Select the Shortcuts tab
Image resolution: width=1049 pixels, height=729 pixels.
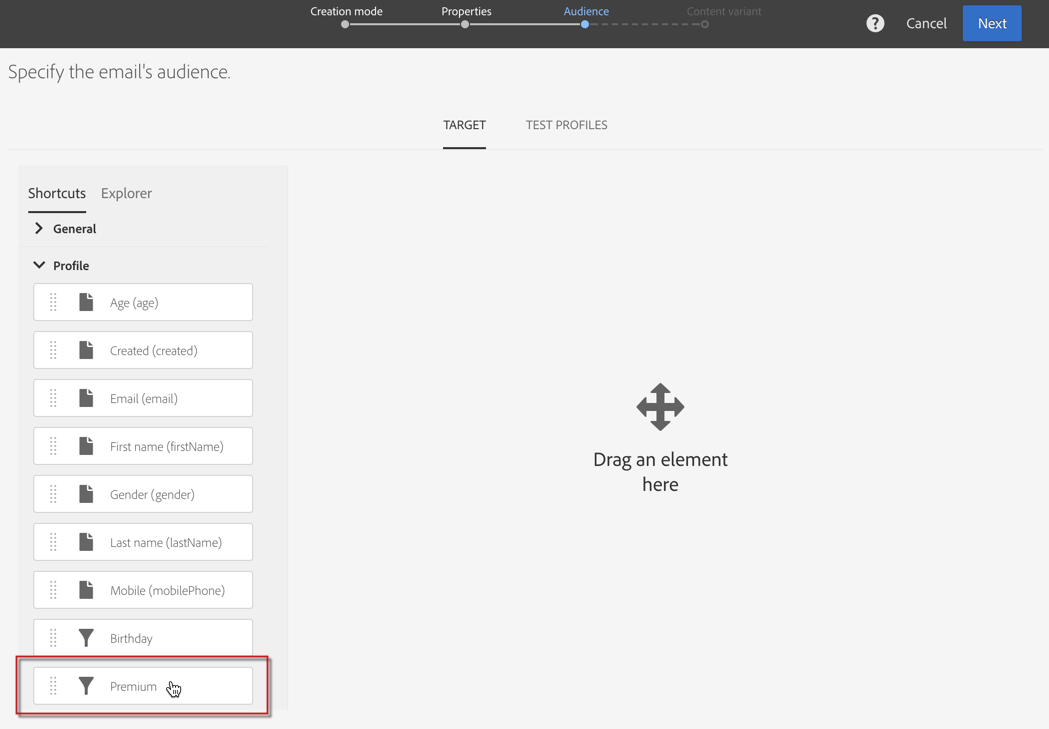point(57,193)
